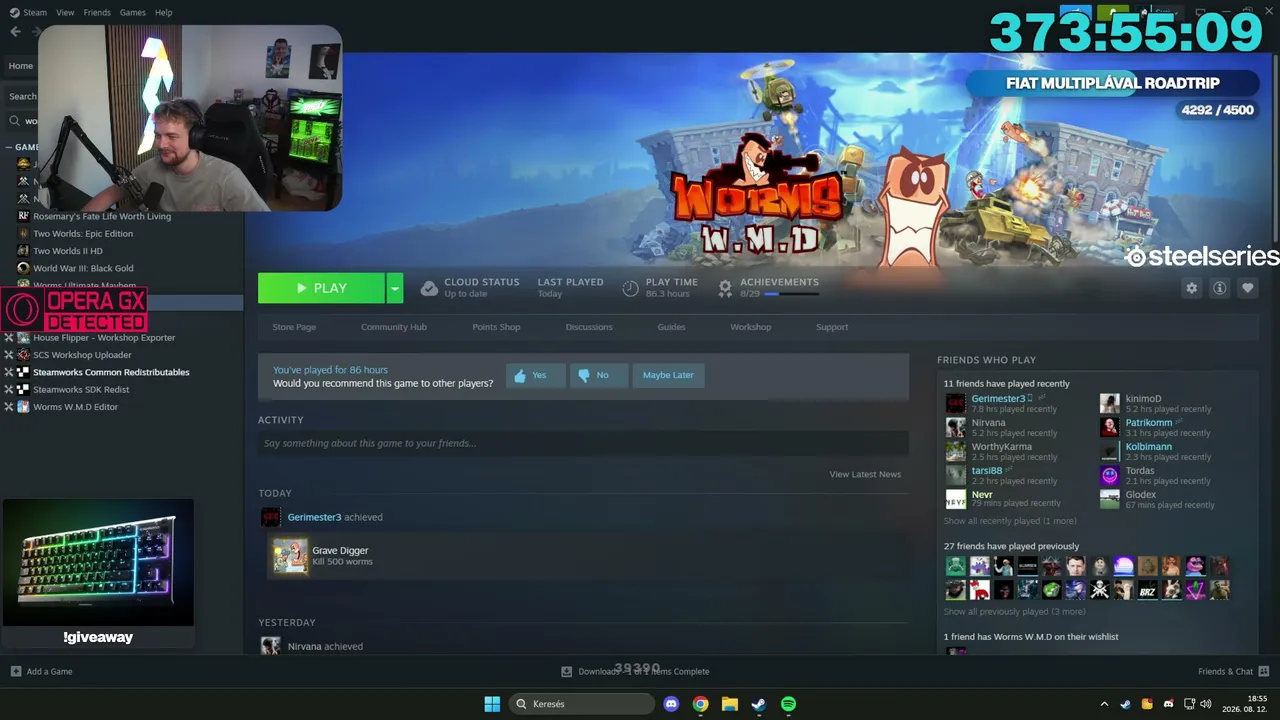Collapse the Games list in the library sidebar

click(x=8, y=147)
